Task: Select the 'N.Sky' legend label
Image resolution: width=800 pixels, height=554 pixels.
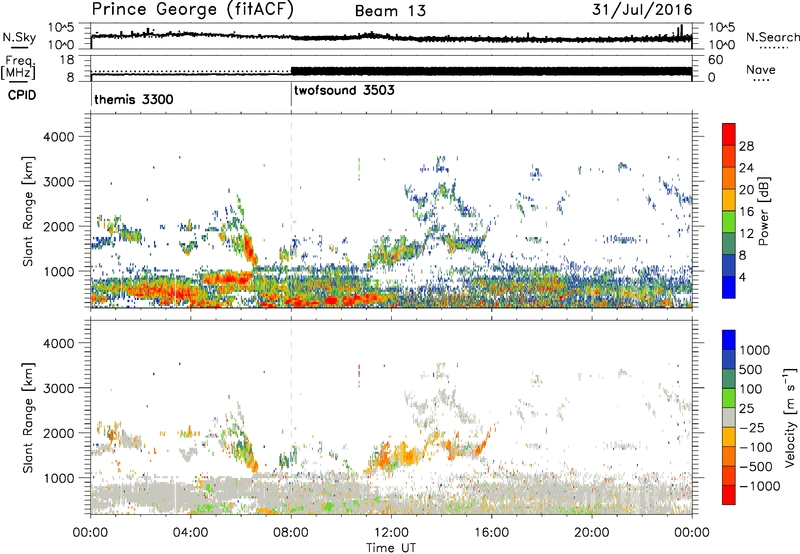Action: coord(19,37)
